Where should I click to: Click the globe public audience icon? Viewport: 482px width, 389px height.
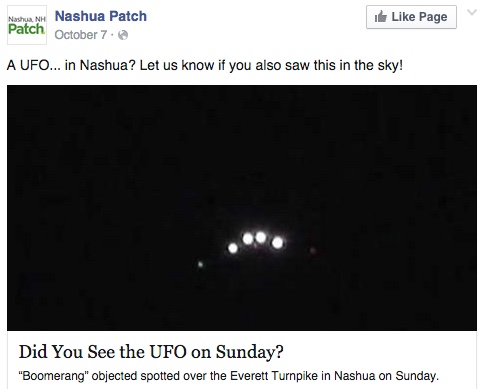pos(123,35)
